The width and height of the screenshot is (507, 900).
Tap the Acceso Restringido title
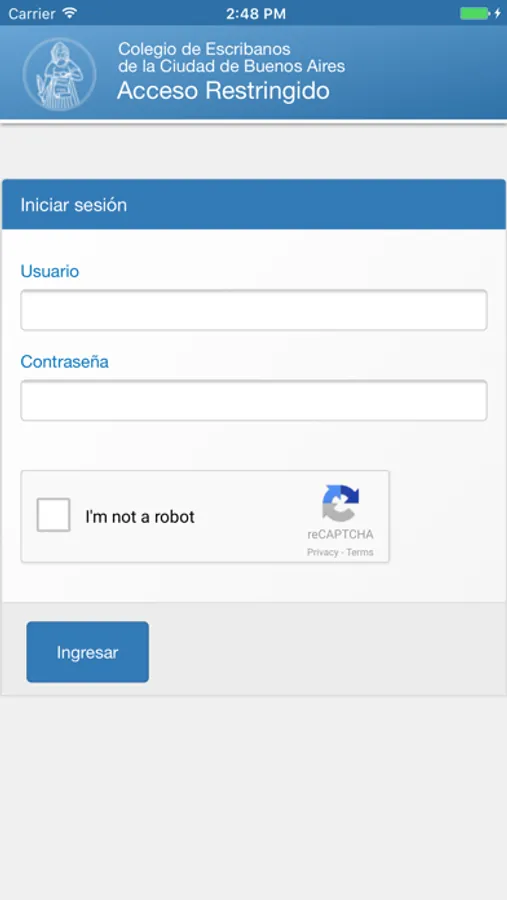(223, 91)
